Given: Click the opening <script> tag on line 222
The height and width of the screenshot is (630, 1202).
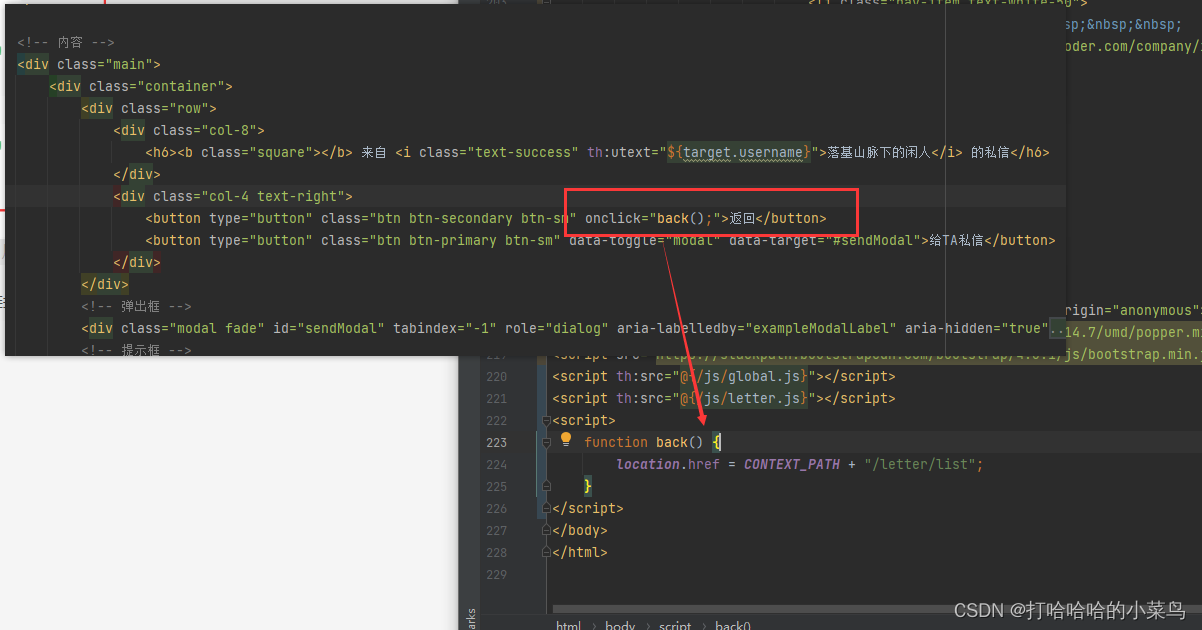Looking at the screenshot, I should point(584,421).
